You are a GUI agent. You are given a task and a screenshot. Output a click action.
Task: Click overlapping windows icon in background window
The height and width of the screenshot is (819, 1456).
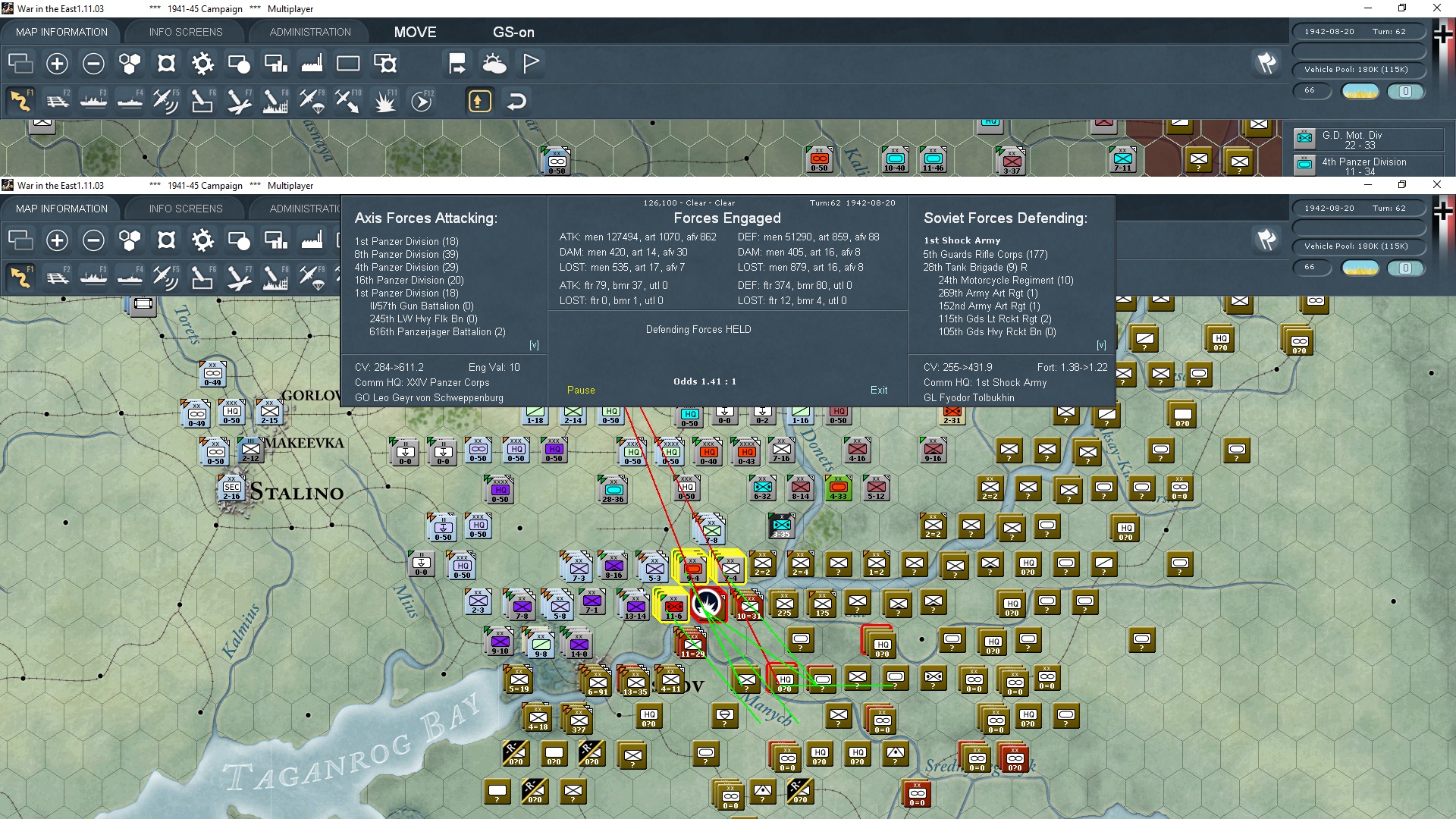coord(20,64)
